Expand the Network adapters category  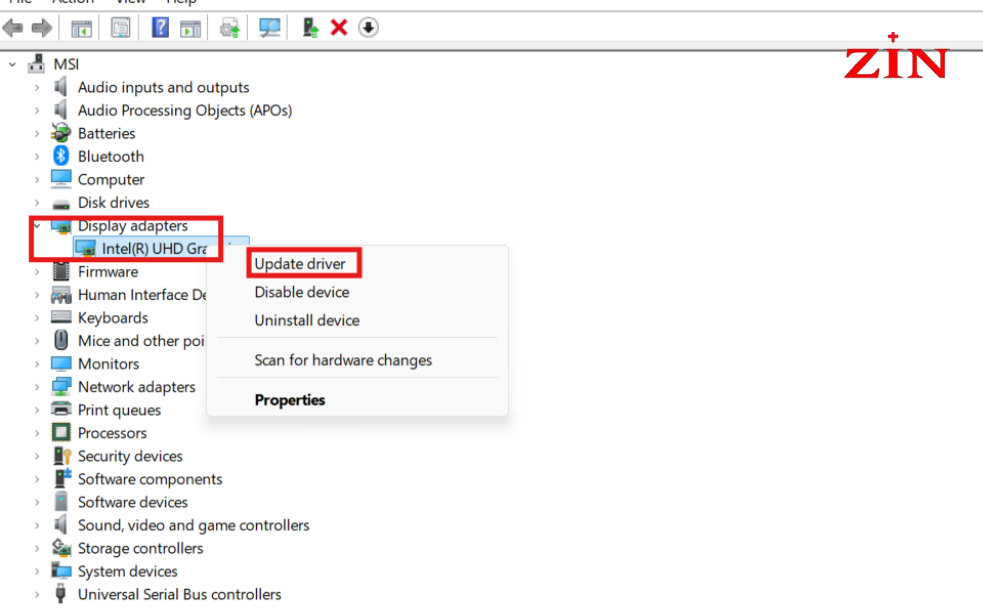37,387
